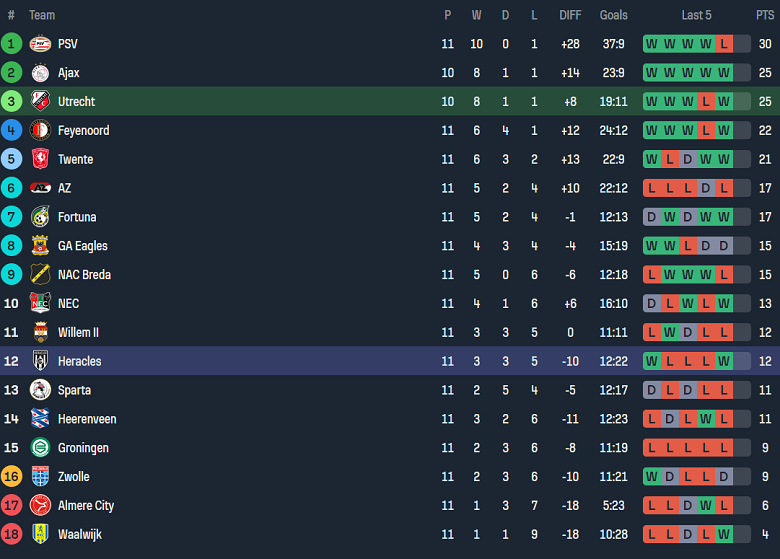Open the Waalwijk team name link
The height and width of the screenshot is (559, 780).
pos(79,535)
